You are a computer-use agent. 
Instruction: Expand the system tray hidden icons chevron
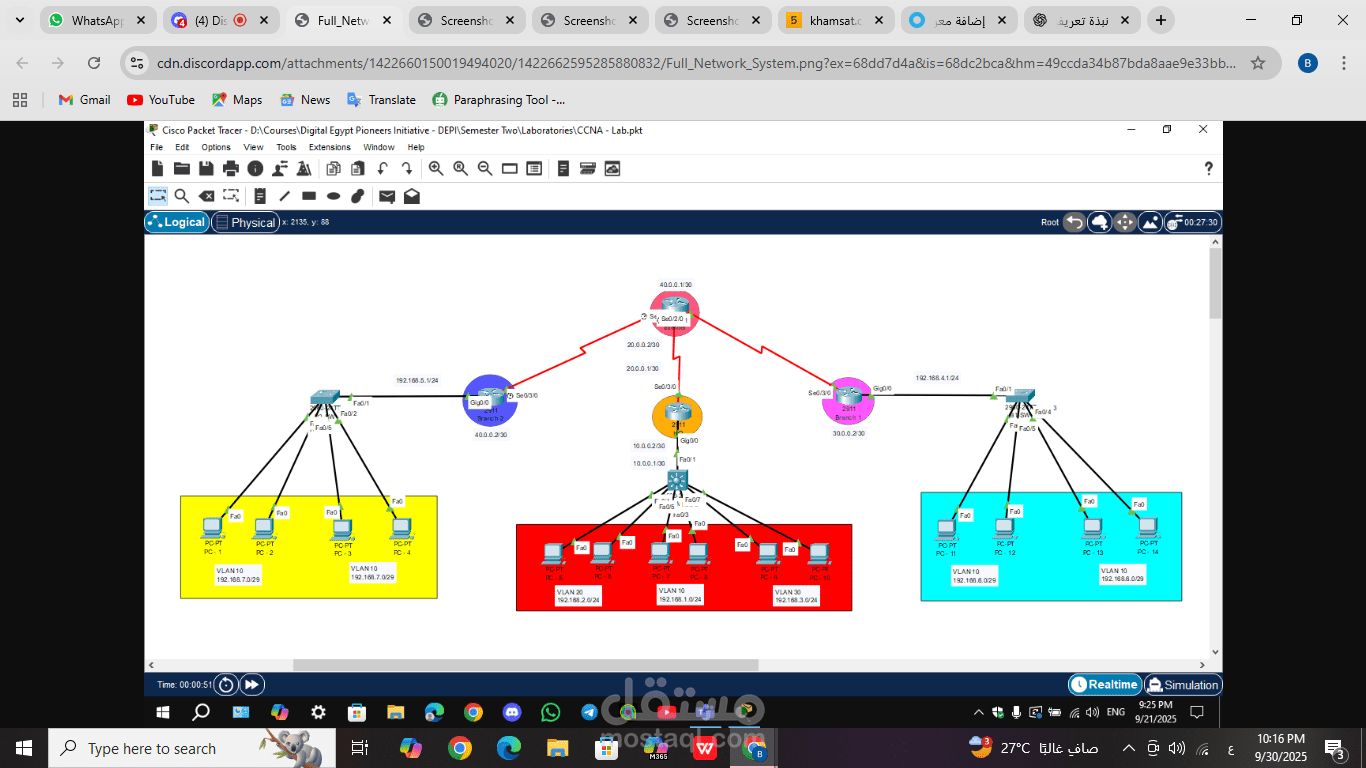click(x=1129, y=748)
